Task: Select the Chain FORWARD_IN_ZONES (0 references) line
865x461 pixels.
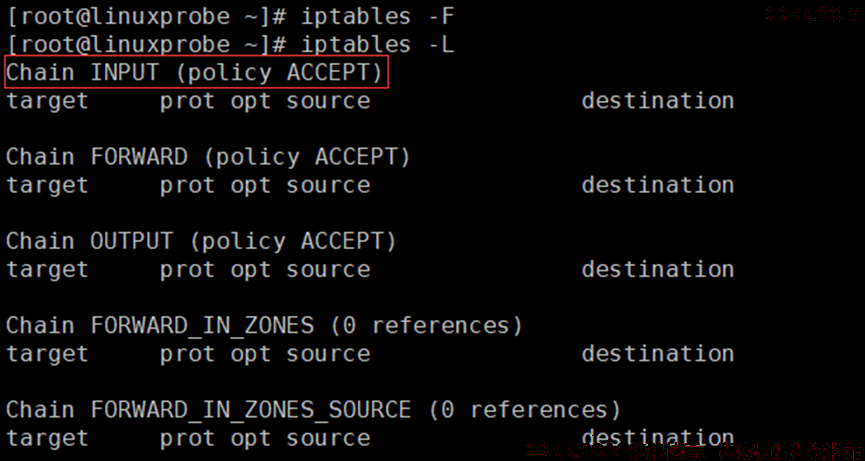Action: pyautogui.click(x=264, y=326)
